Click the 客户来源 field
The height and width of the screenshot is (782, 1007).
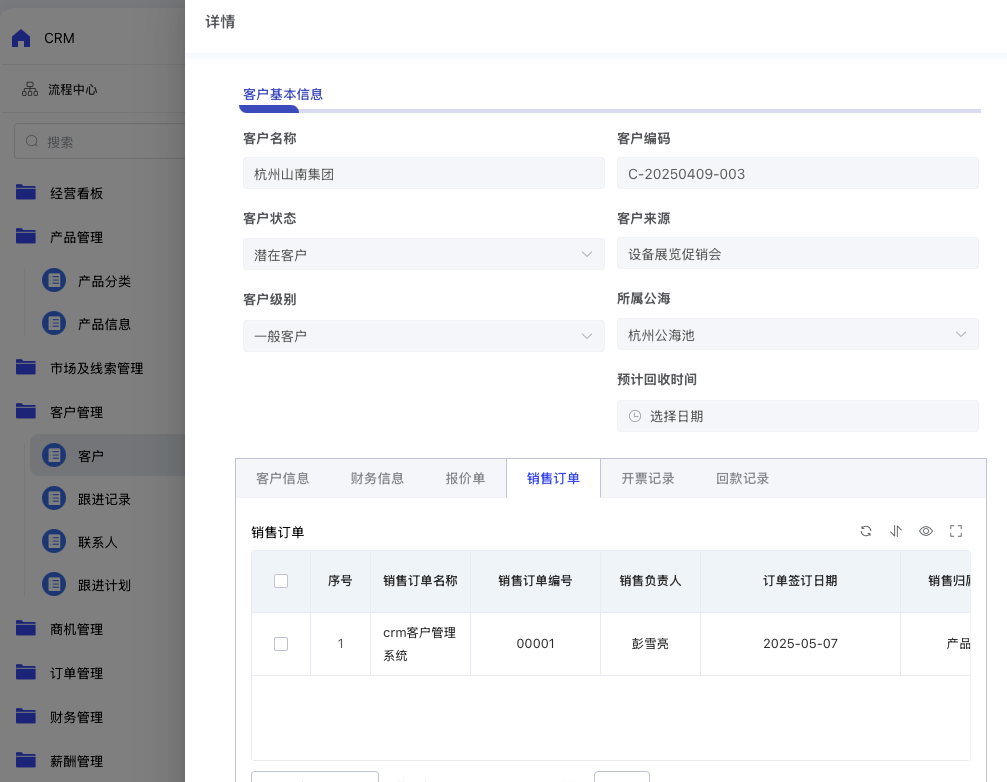click(x=798, y=254)
